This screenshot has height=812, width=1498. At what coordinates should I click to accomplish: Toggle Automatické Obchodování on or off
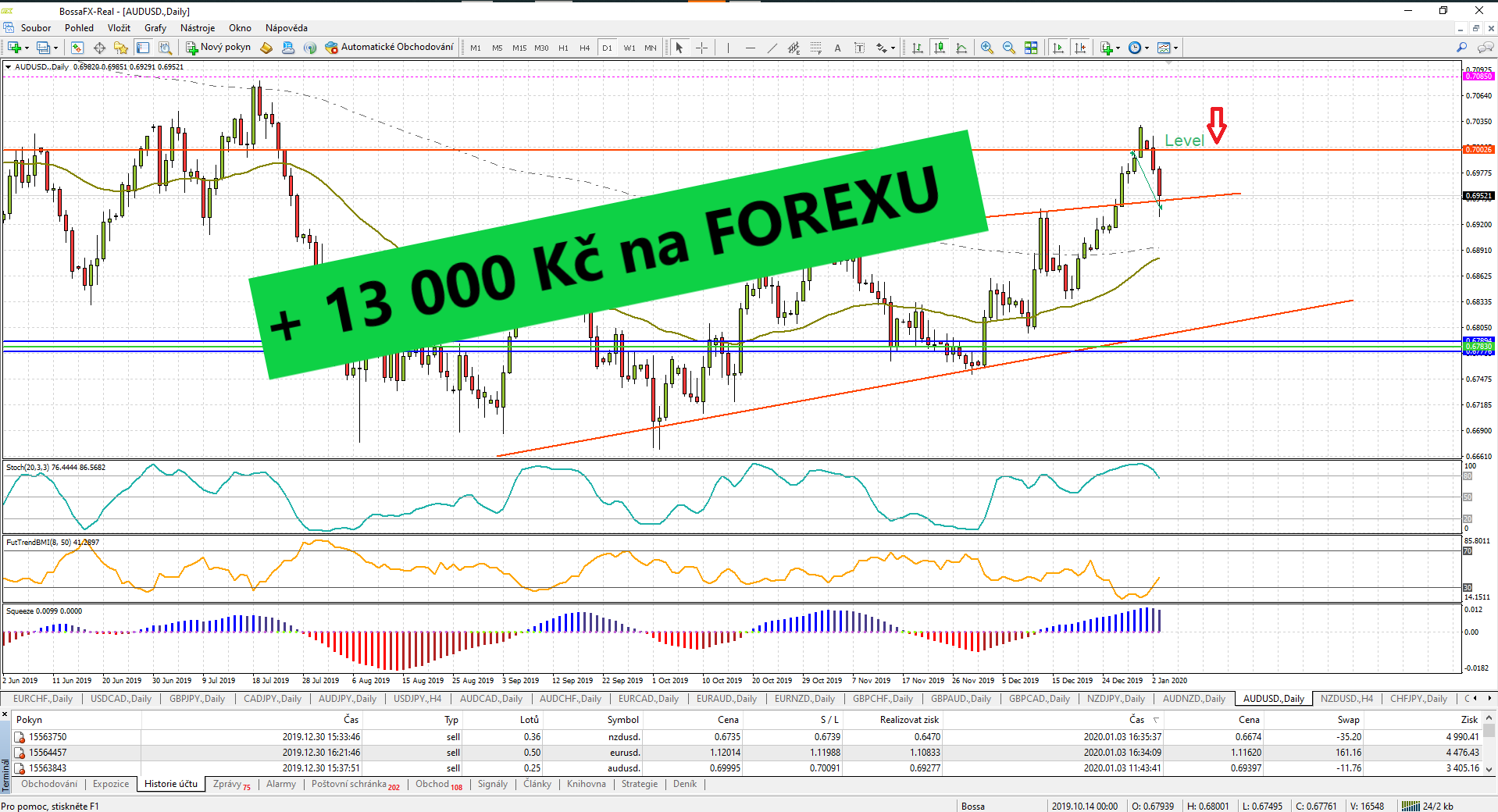click(389, 47)
